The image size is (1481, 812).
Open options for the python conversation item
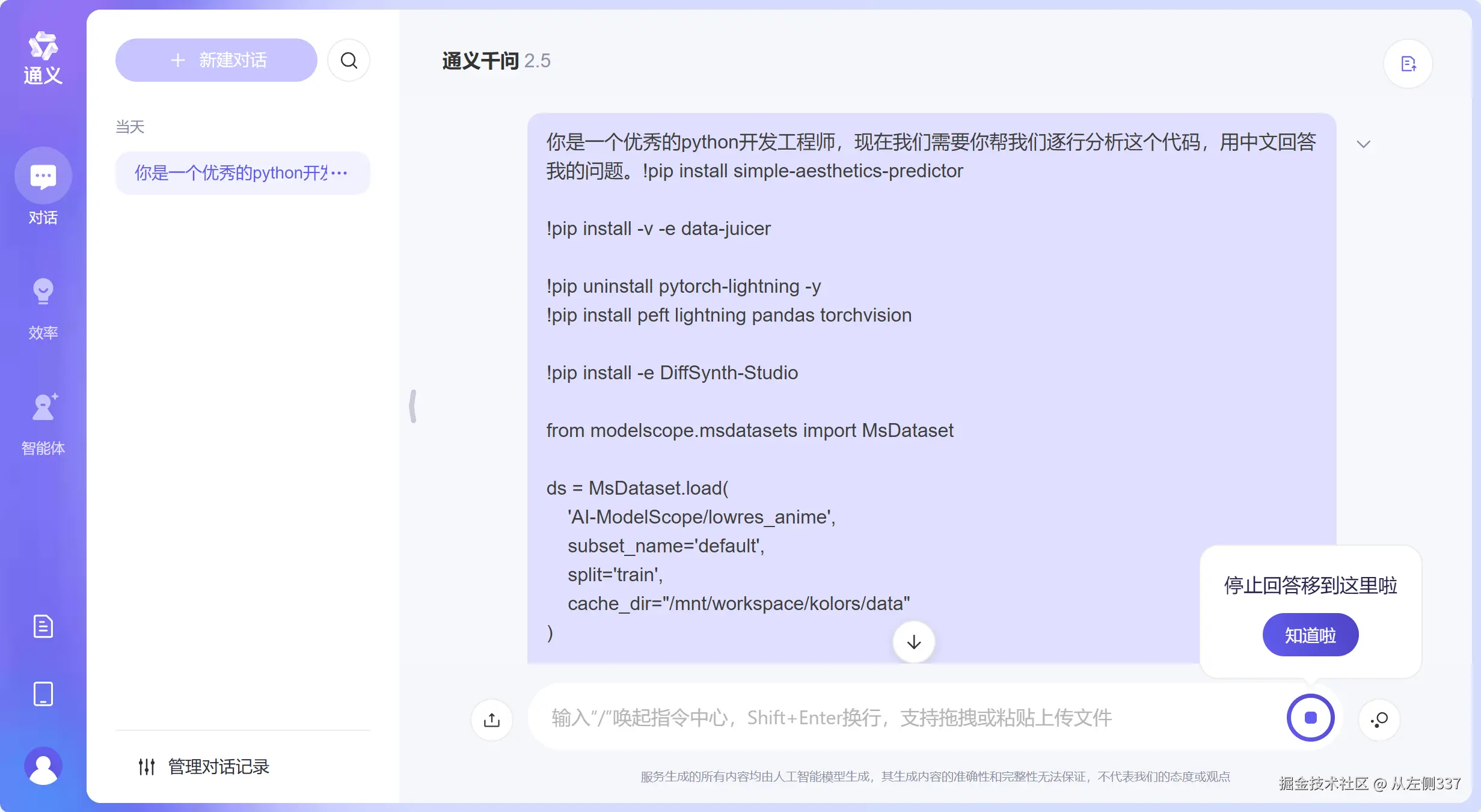click(340, 173)
